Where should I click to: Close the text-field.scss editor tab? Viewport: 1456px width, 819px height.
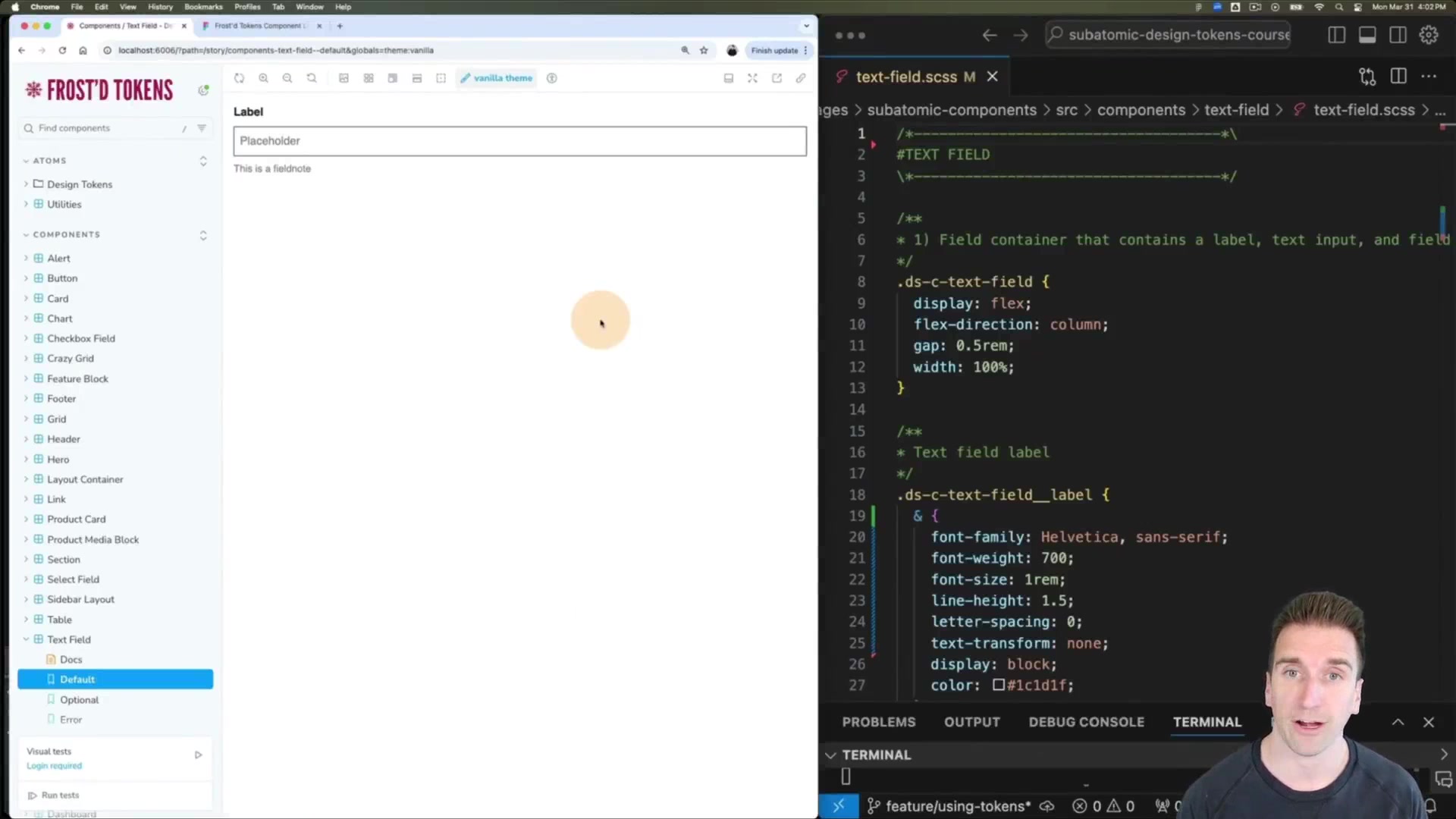point(992,77)
